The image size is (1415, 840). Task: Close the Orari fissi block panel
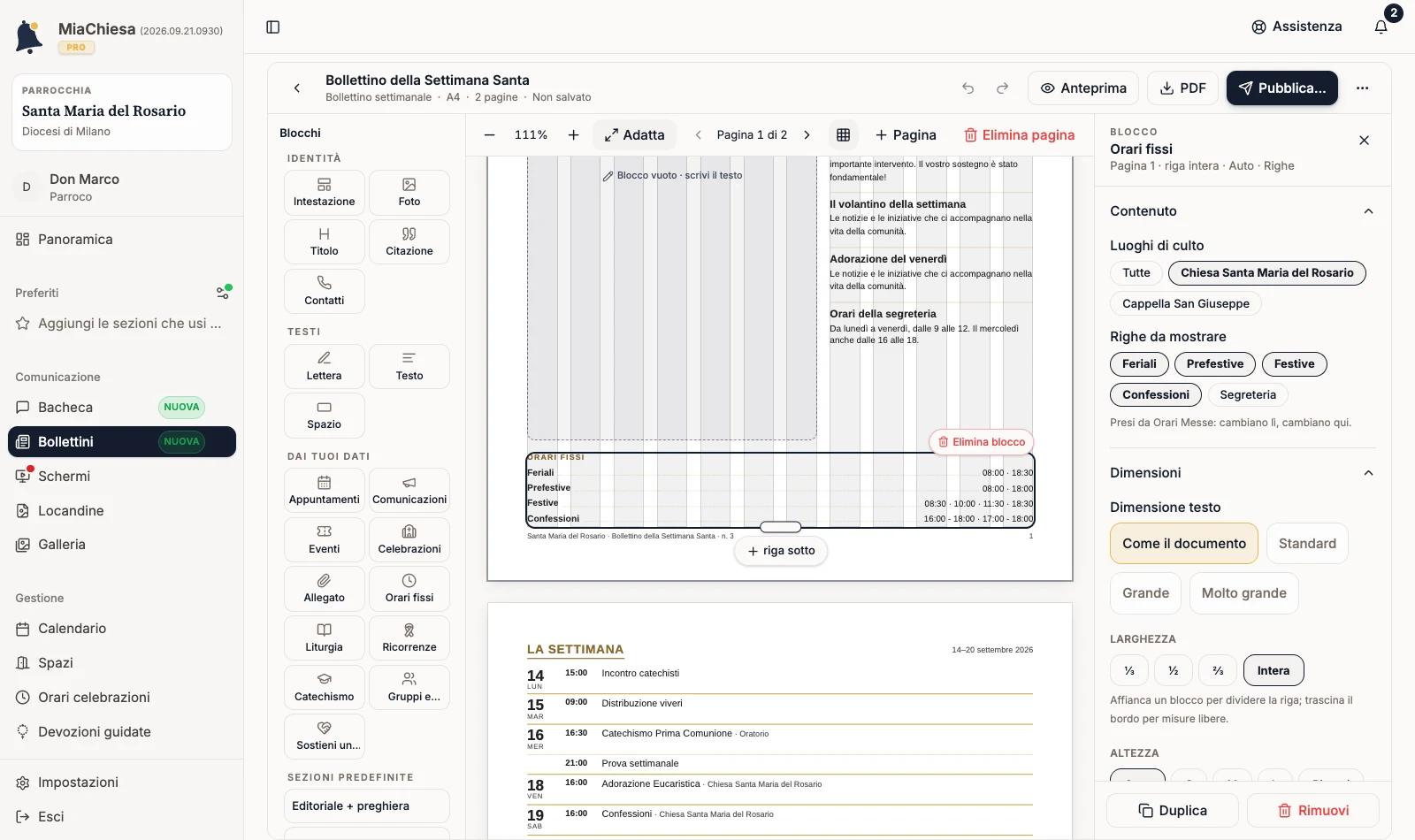pos(1364,141)
